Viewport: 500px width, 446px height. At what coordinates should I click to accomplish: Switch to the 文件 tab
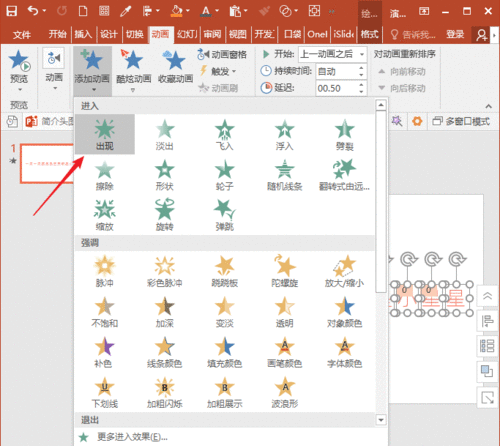pos(22,34)
